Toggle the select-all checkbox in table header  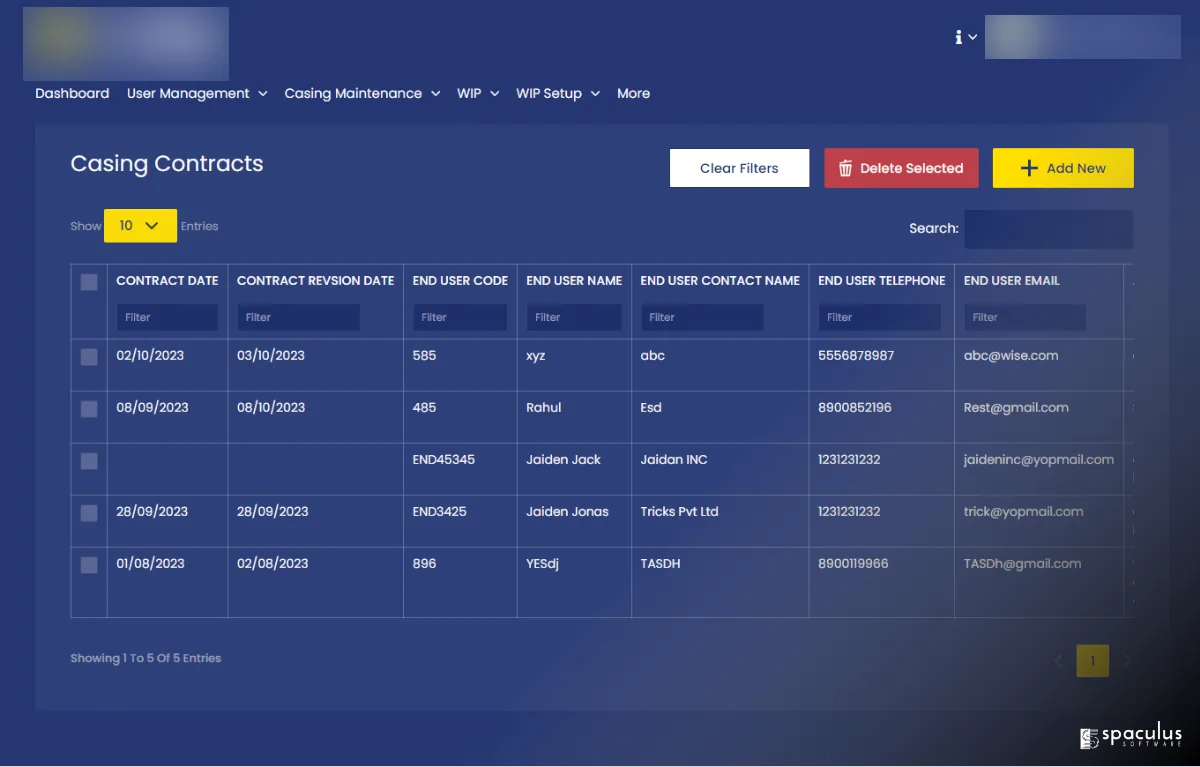[x=89, y=282]
